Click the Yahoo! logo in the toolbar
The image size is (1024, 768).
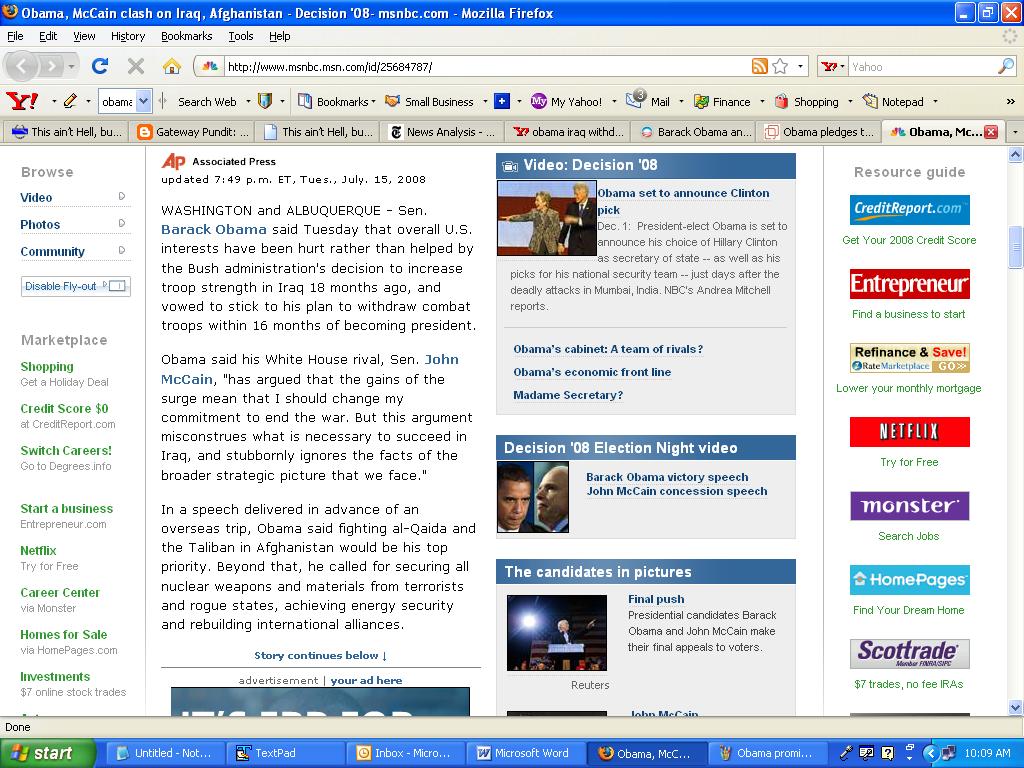(21, 101)
